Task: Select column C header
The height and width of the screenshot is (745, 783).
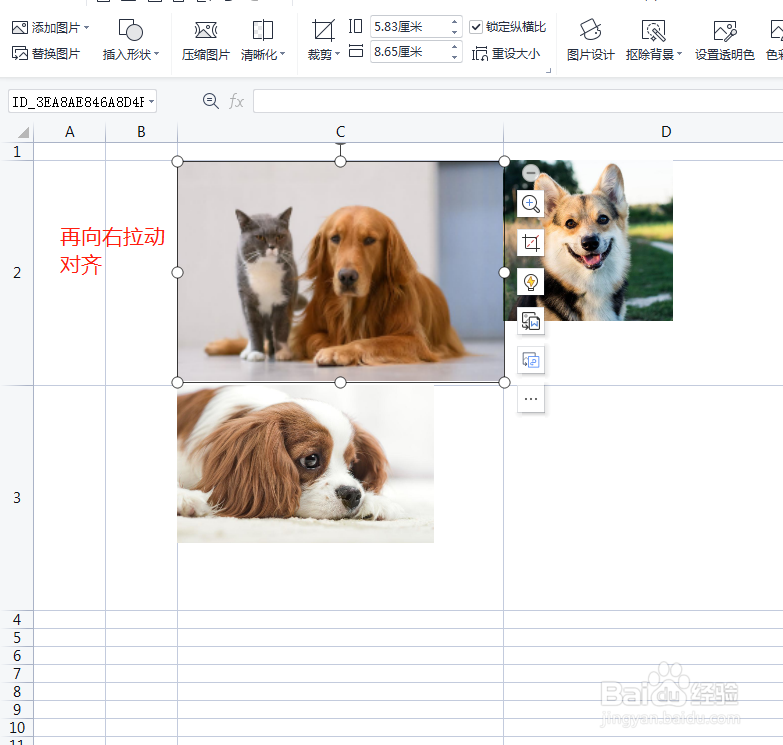Action: click(341, 132)
